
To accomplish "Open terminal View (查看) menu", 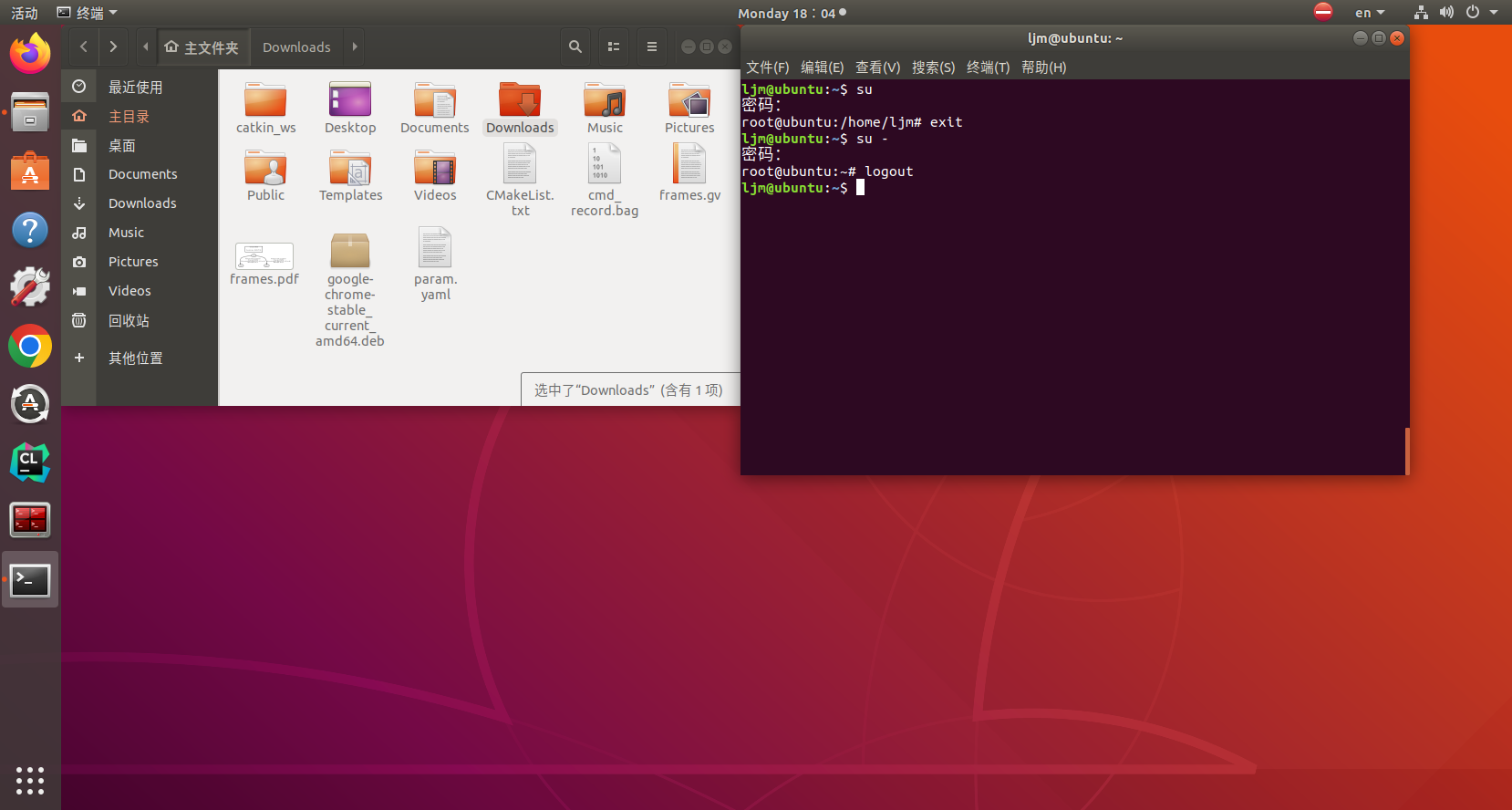I will 878,67.
